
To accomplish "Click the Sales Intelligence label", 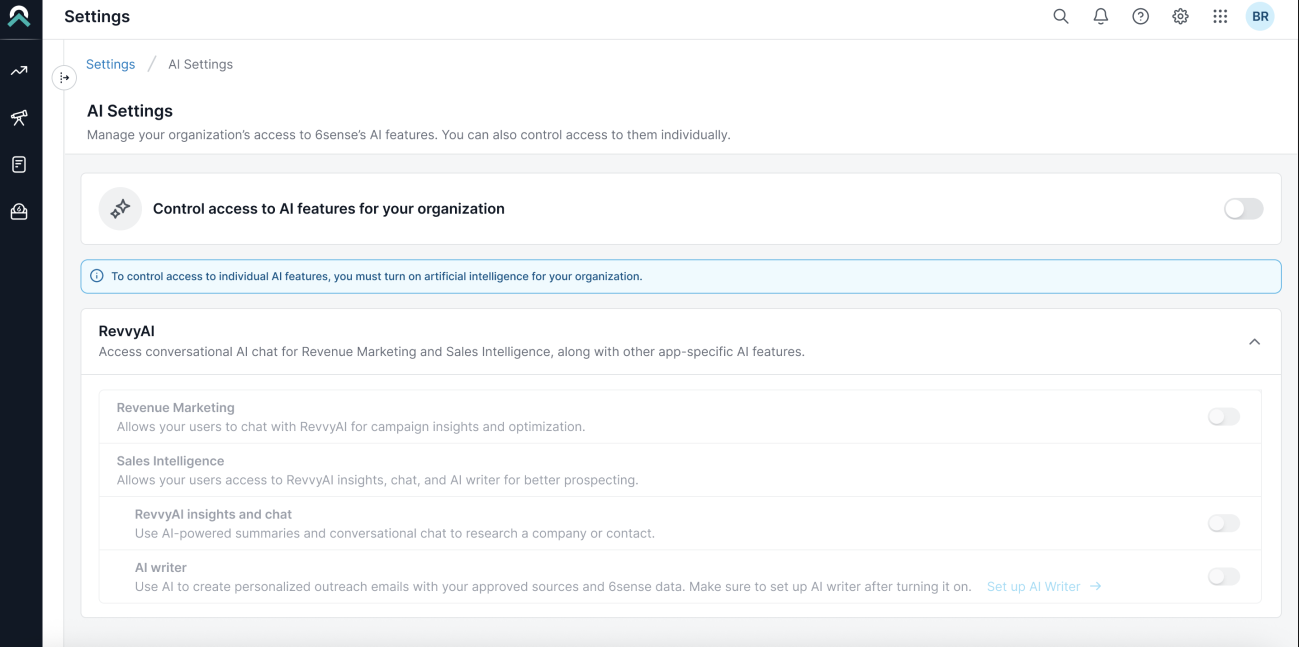I will click(170, 461).
